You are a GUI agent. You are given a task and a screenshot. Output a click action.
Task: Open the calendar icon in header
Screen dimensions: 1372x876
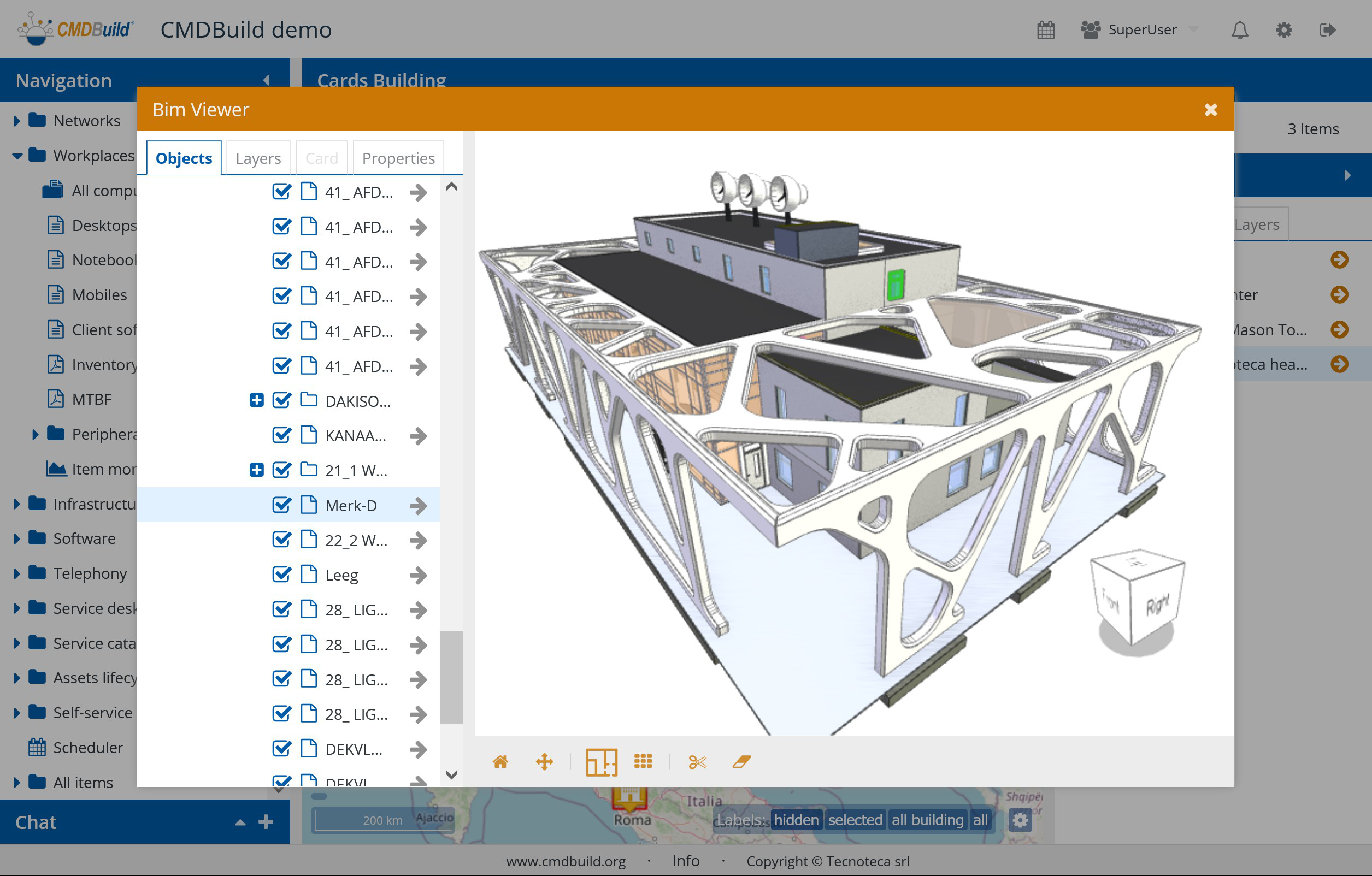[x=1046, y=30]
